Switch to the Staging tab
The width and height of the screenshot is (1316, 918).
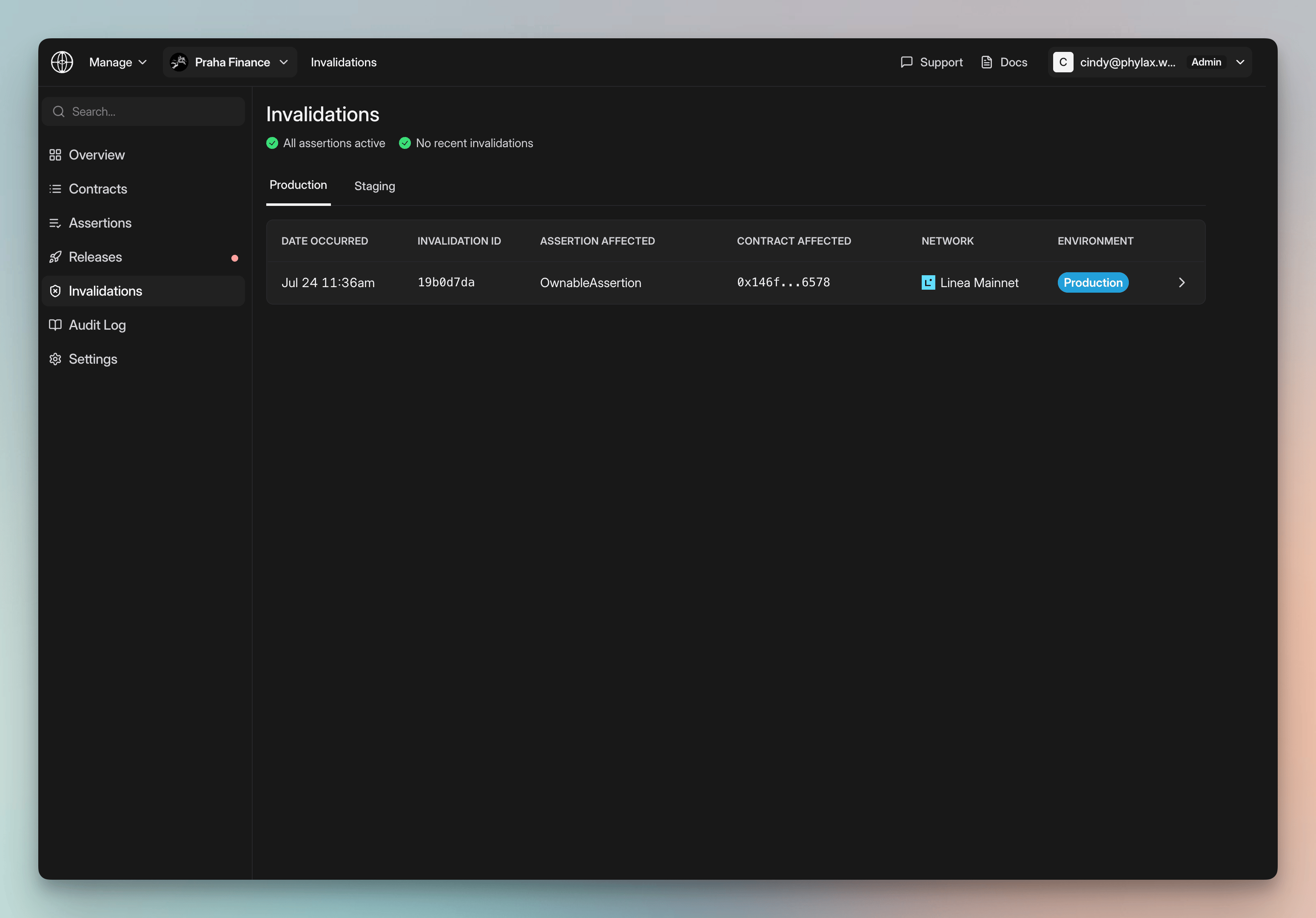click(374, 186)
